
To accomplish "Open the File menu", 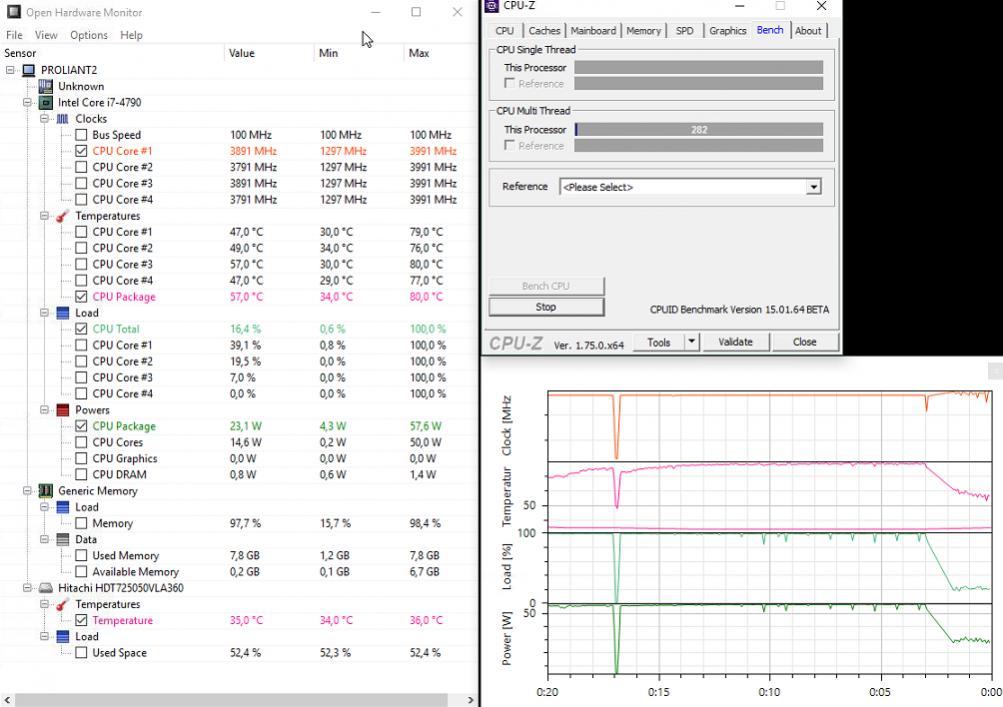I will [14, 35].
